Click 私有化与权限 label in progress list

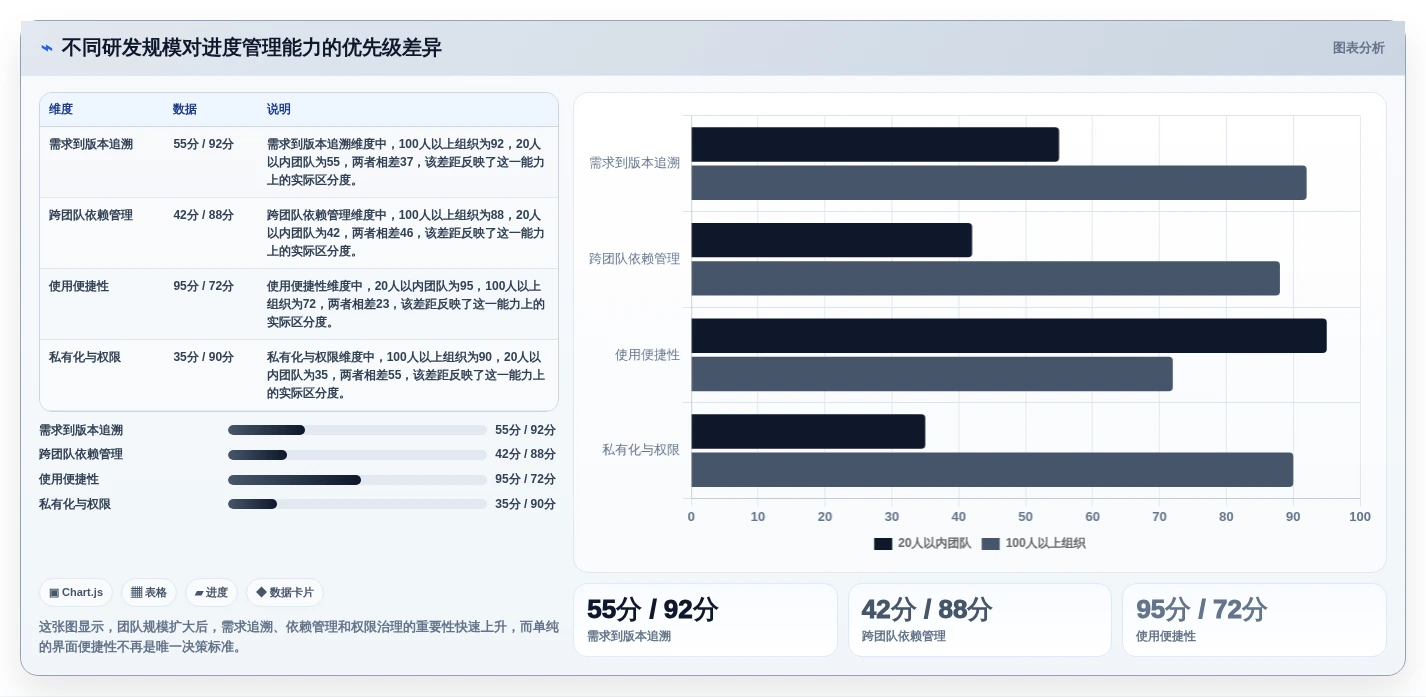click(x=75, y=504)
